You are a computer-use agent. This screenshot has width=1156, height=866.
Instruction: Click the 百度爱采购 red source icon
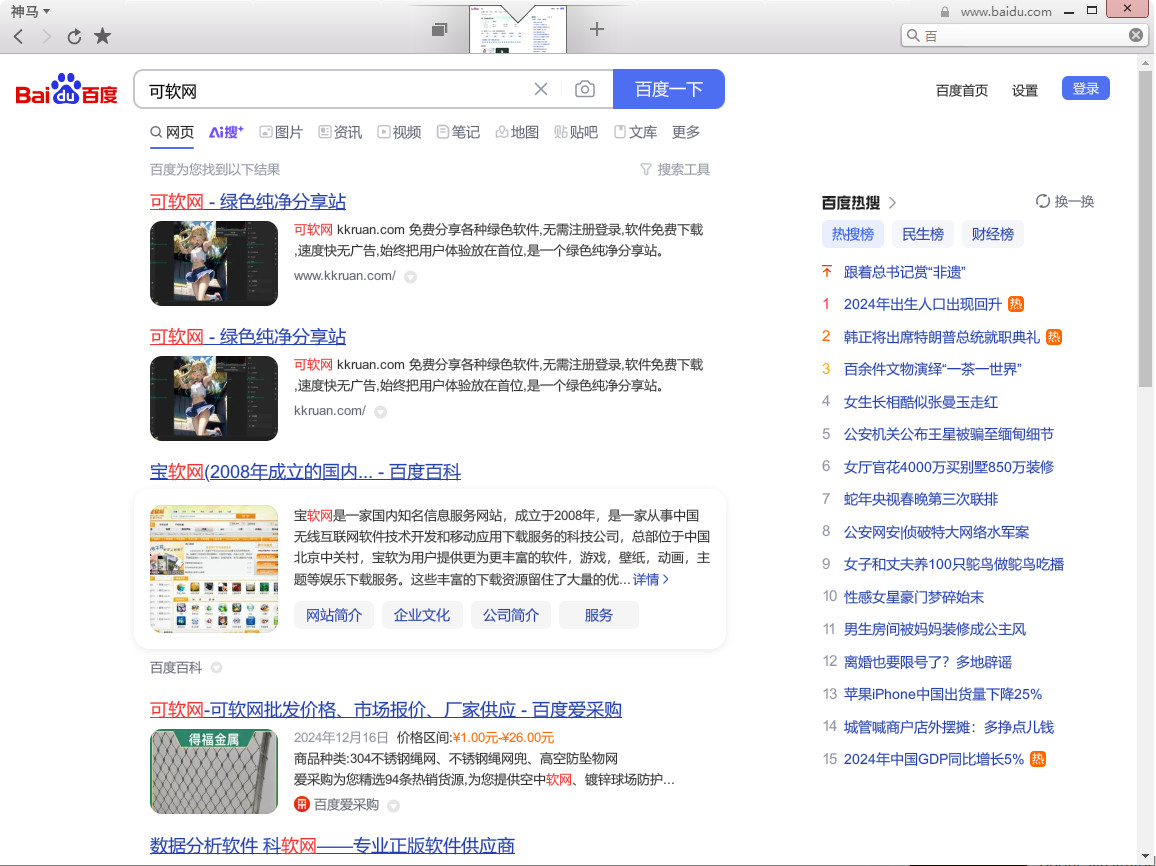pyautogui.click(x=302, y=804)
